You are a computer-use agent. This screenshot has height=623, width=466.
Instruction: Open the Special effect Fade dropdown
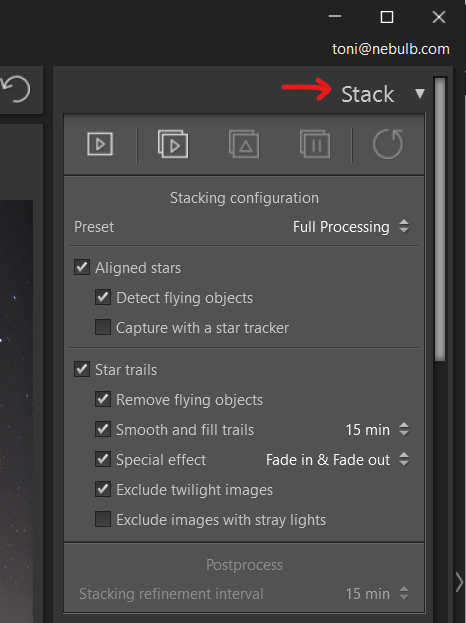coord(338,460)
